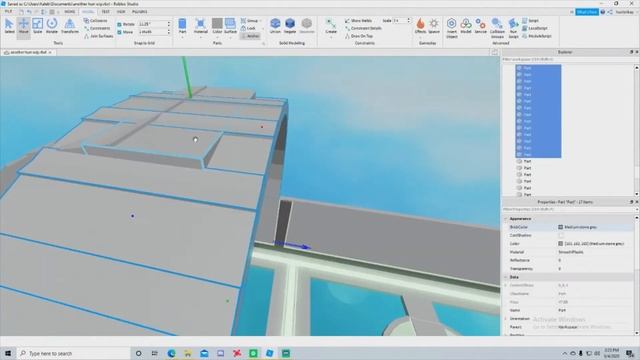Toggle Join Surfaces option

coord(98,36)
